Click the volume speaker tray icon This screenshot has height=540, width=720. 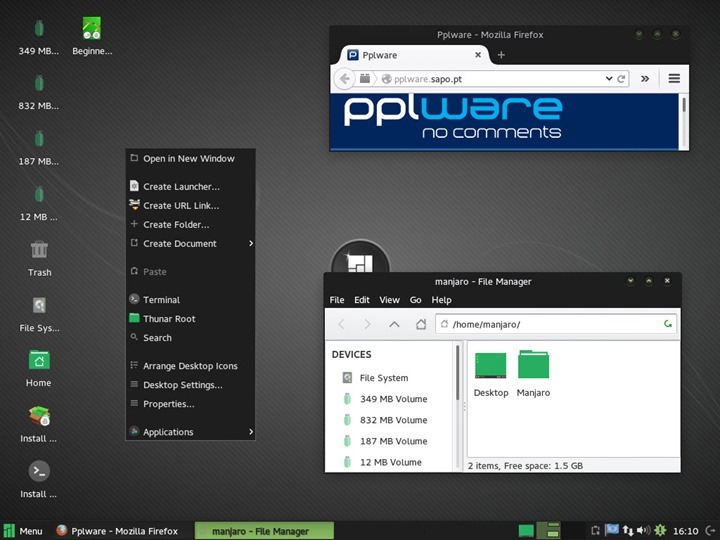[643, 530]
